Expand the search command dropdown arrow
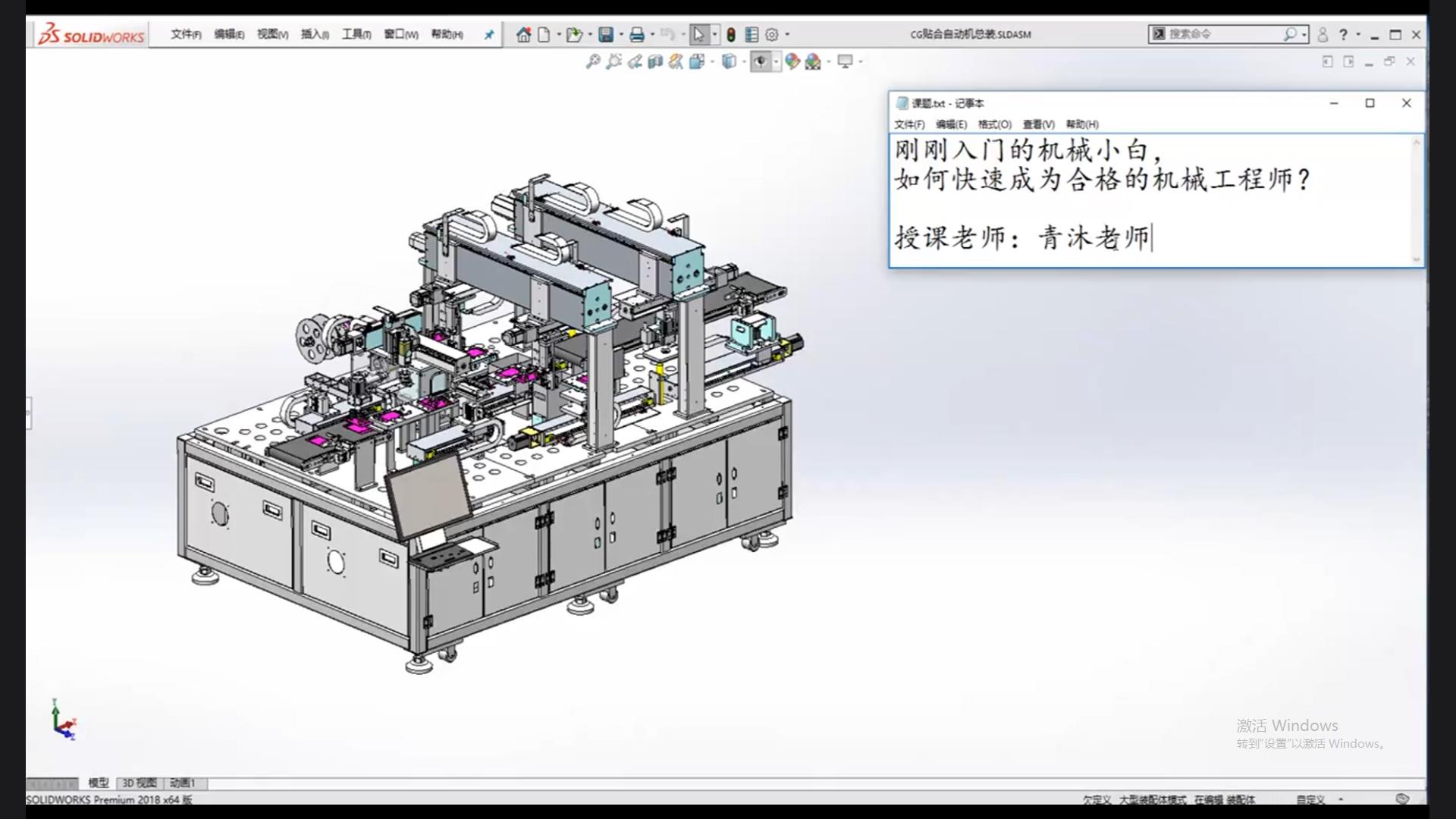 [x=1304, y=34]
